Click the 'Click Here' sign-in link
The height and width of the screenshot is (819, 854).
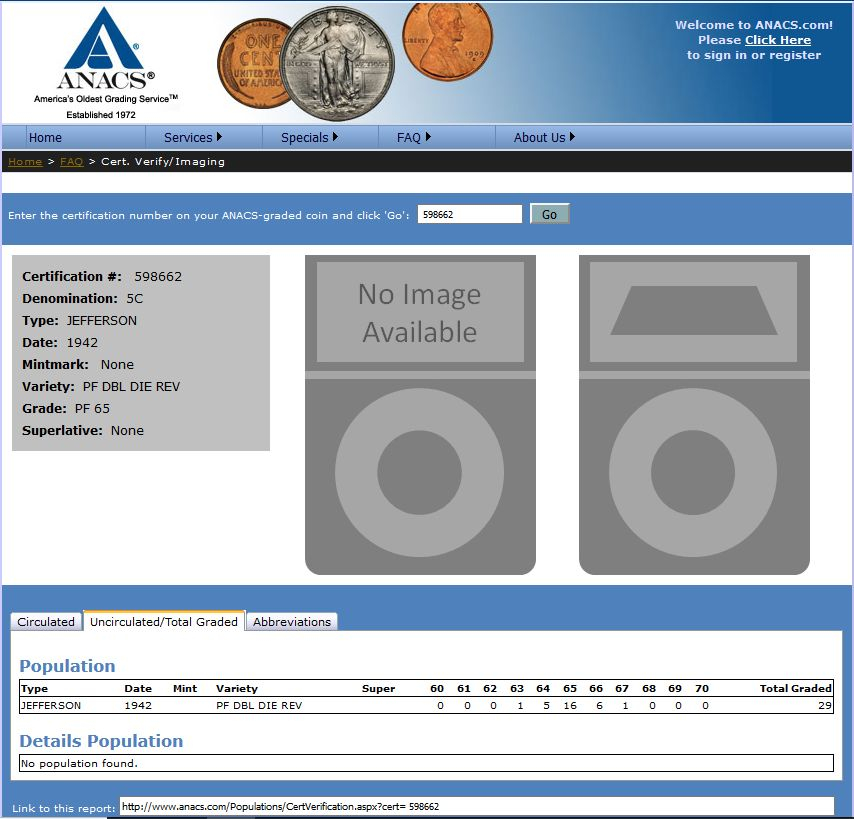click(x=778, y=40)
